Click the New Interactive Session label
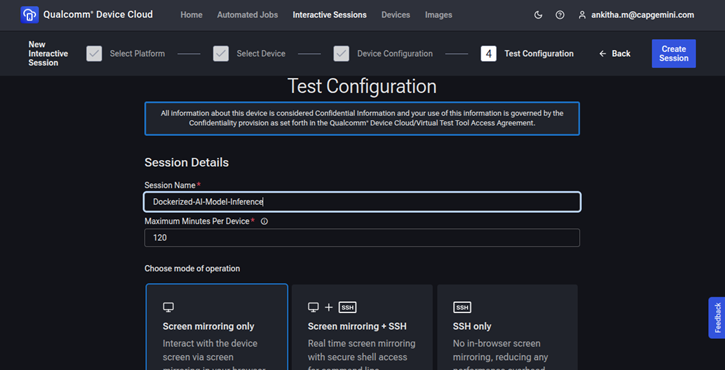 [x=48, y=54]
